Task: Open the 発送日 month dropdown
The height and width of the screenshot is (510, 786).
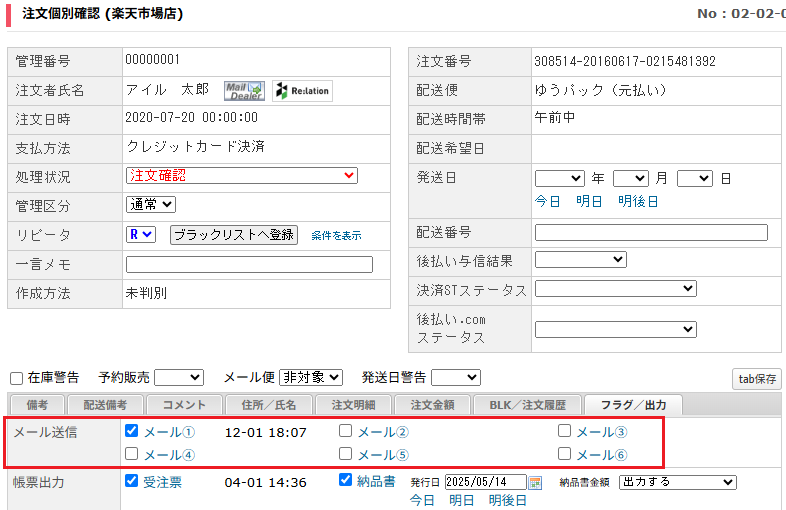Action: pyautogui.click(x=631, y=179)
